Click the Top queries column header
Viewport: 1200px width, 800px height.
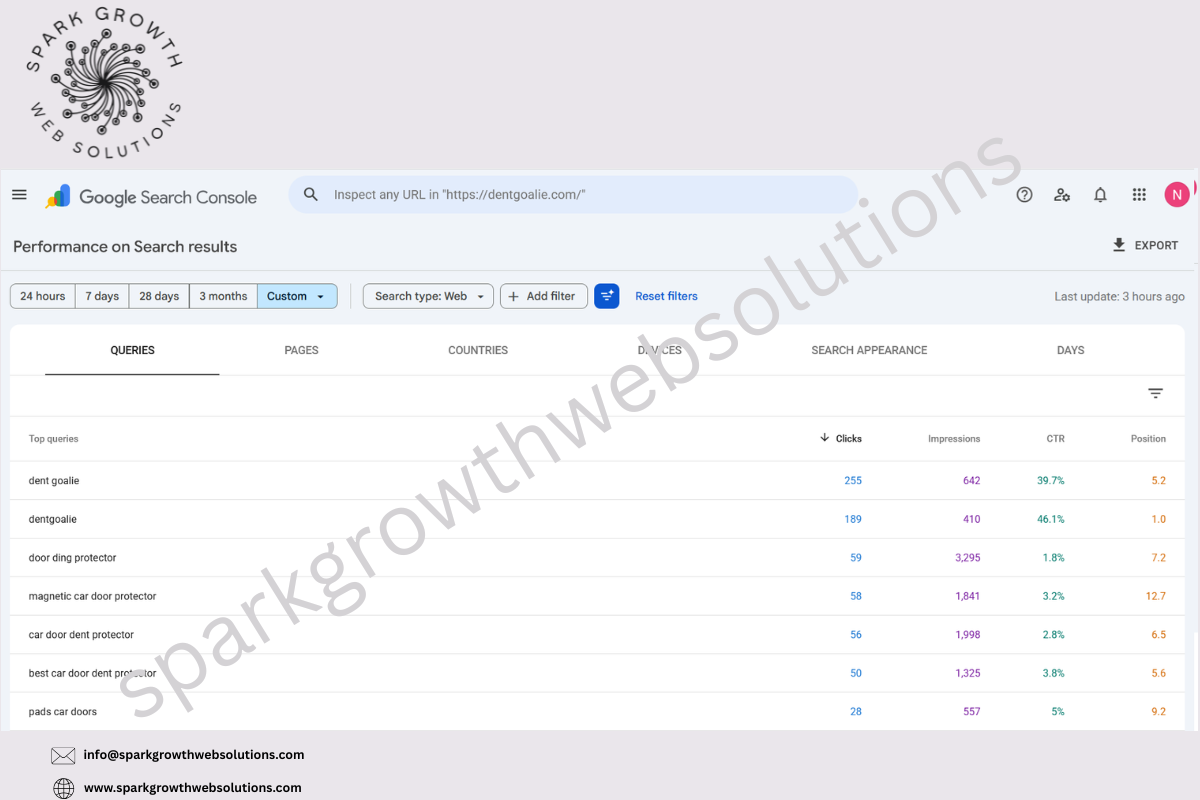click(53, 439)
